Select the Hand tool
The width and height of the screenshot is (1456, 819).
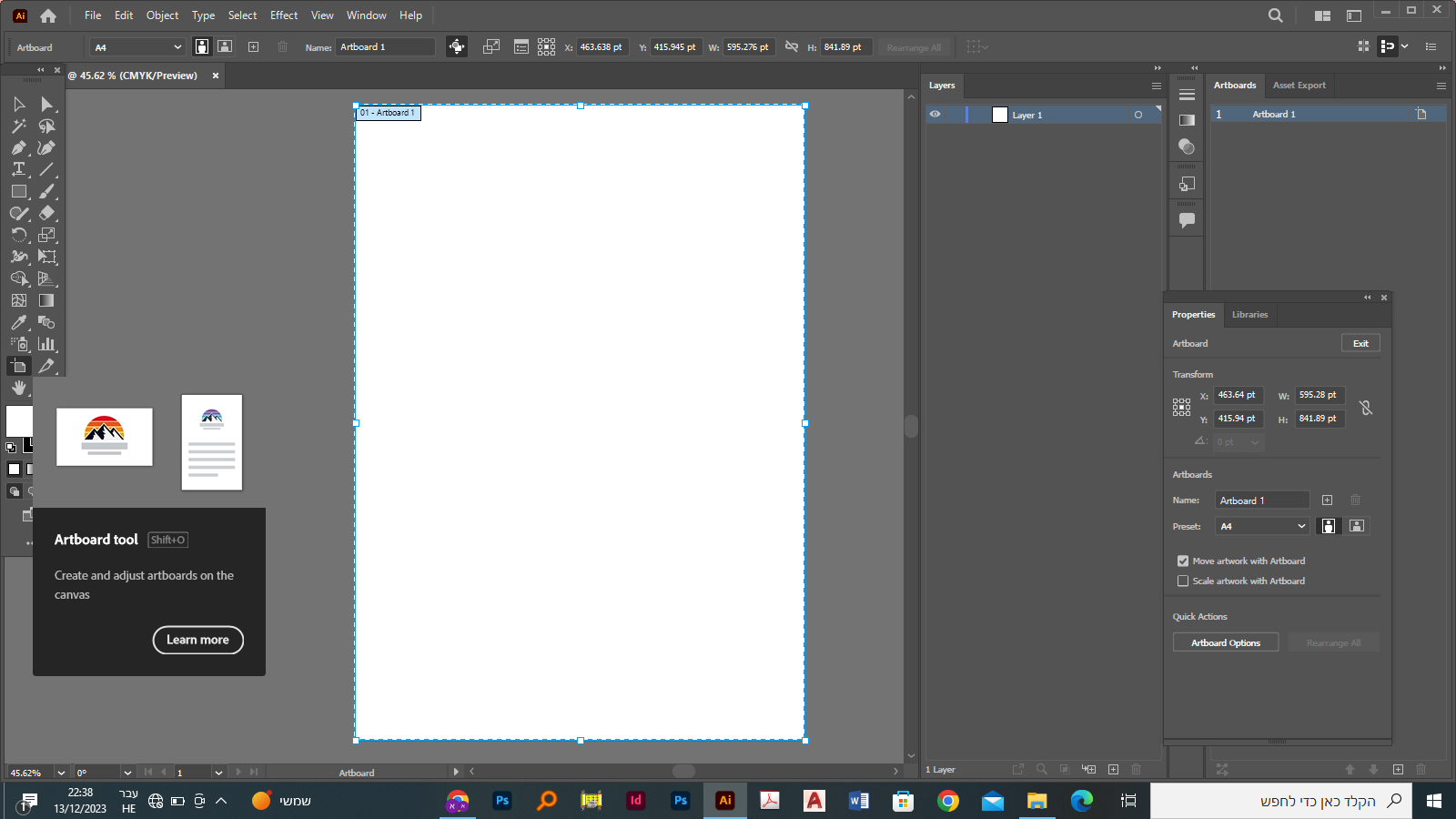pos(18,388)
